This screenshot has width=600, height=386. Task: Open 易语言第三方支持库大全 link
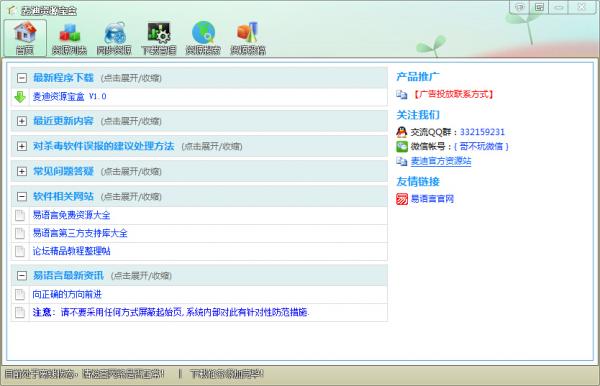80,233
